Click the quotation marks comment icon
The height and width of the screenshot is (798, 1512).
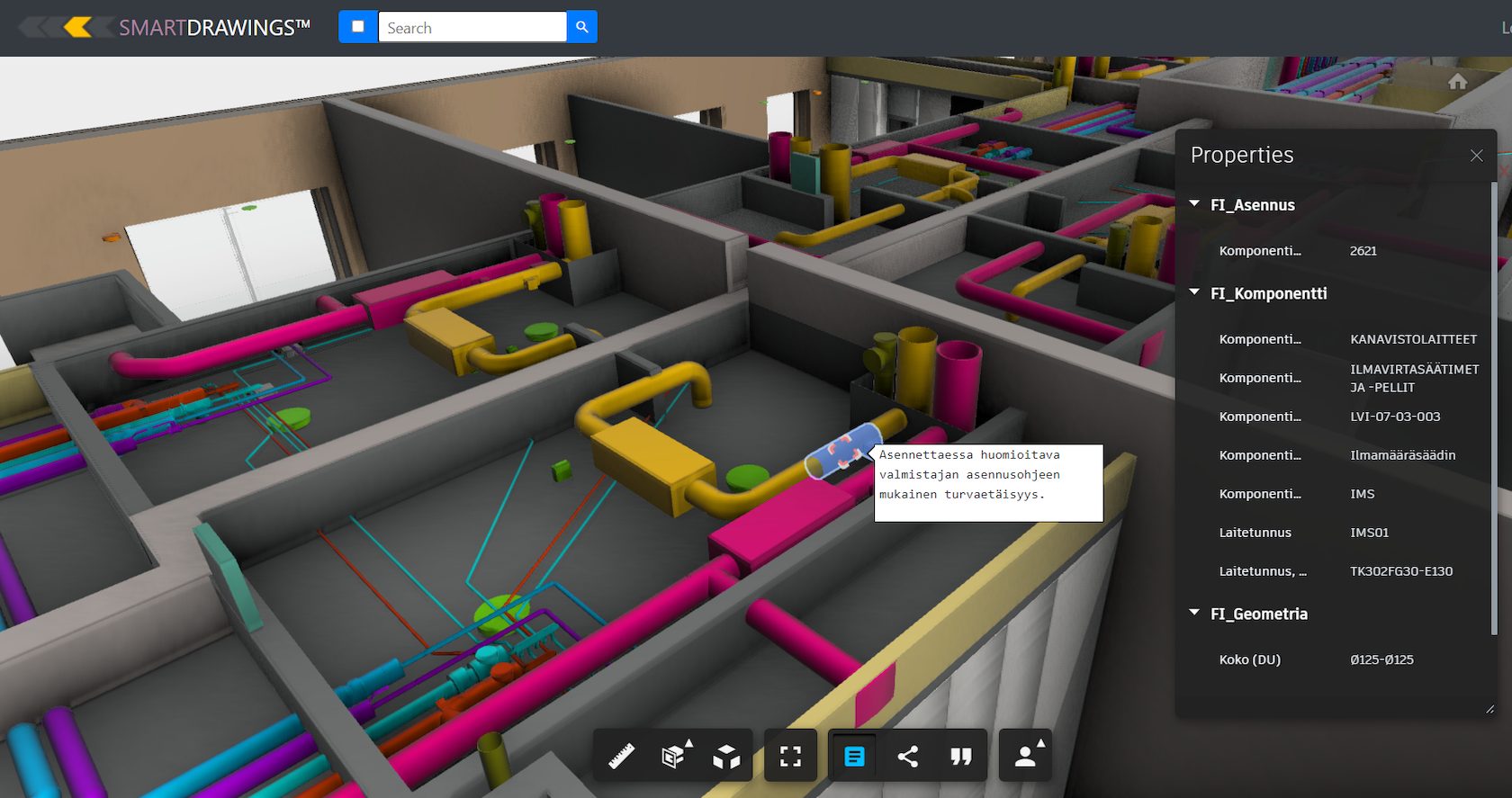pos(960,756)
